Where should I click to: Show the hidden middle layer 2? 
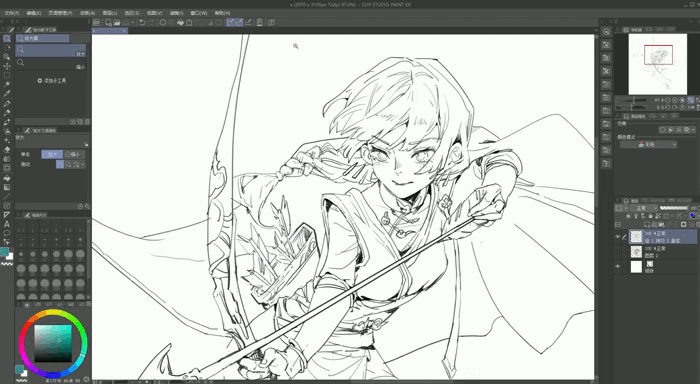pyautogui.click(x=618, y=252)
